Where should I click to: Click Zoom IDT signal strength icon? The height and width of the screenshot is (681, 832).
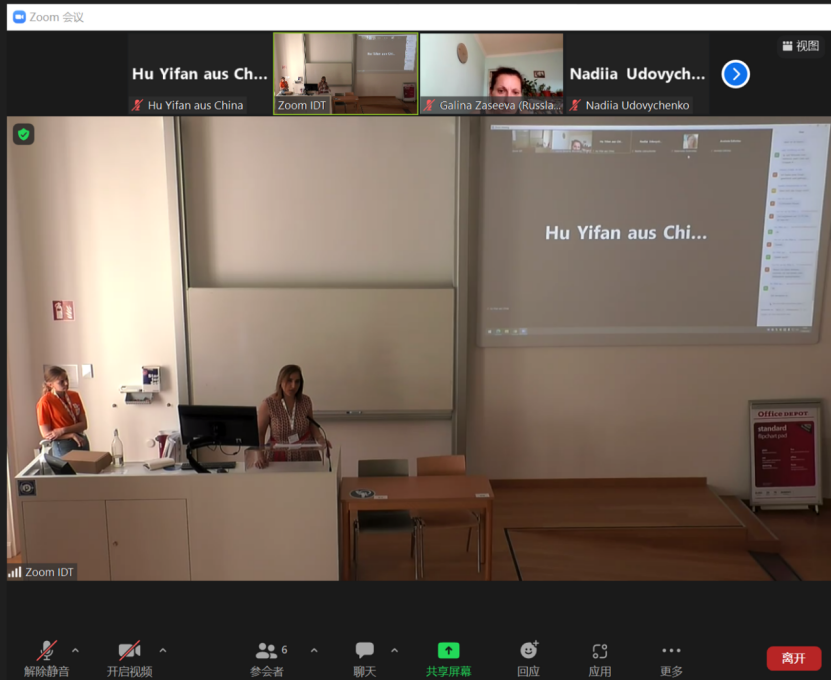15,572
